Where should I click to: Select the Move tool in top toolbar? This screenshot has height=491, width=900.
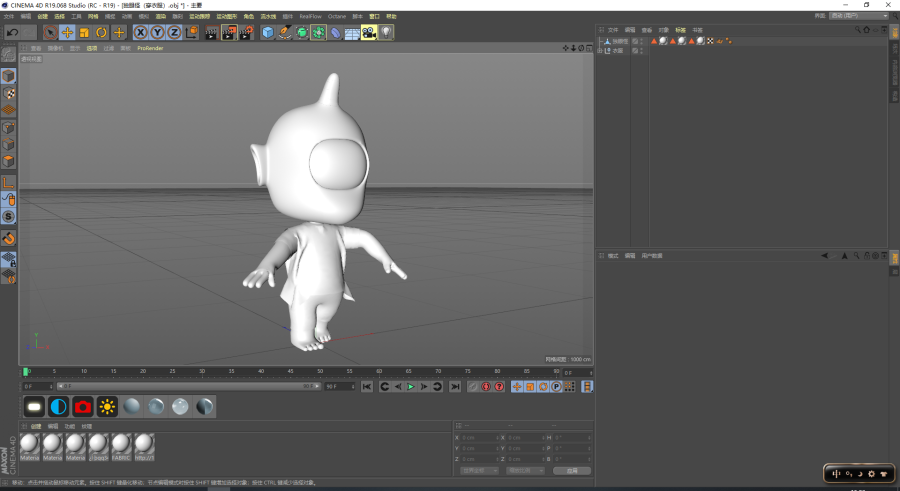pyautogui.click(x=67, y=33)
